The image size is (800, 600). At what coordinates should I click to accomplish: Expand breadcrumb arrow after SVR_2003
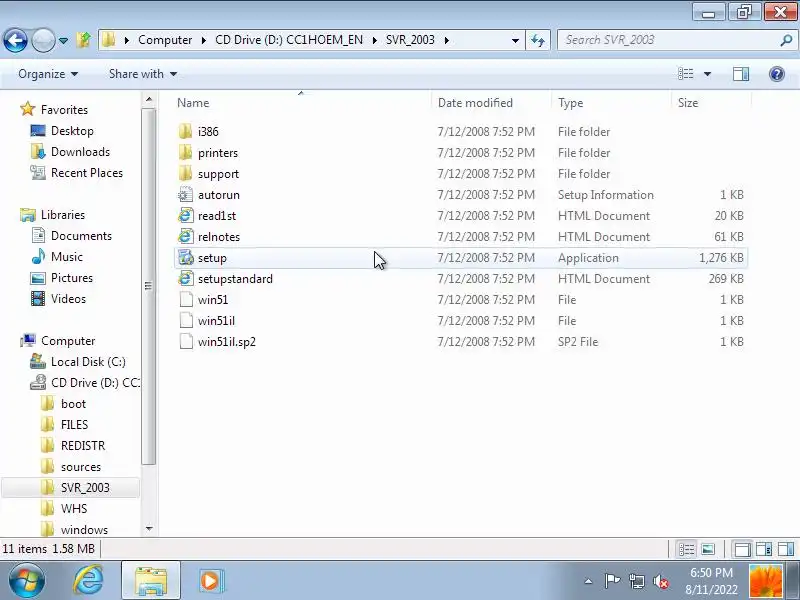pos(446,40)
